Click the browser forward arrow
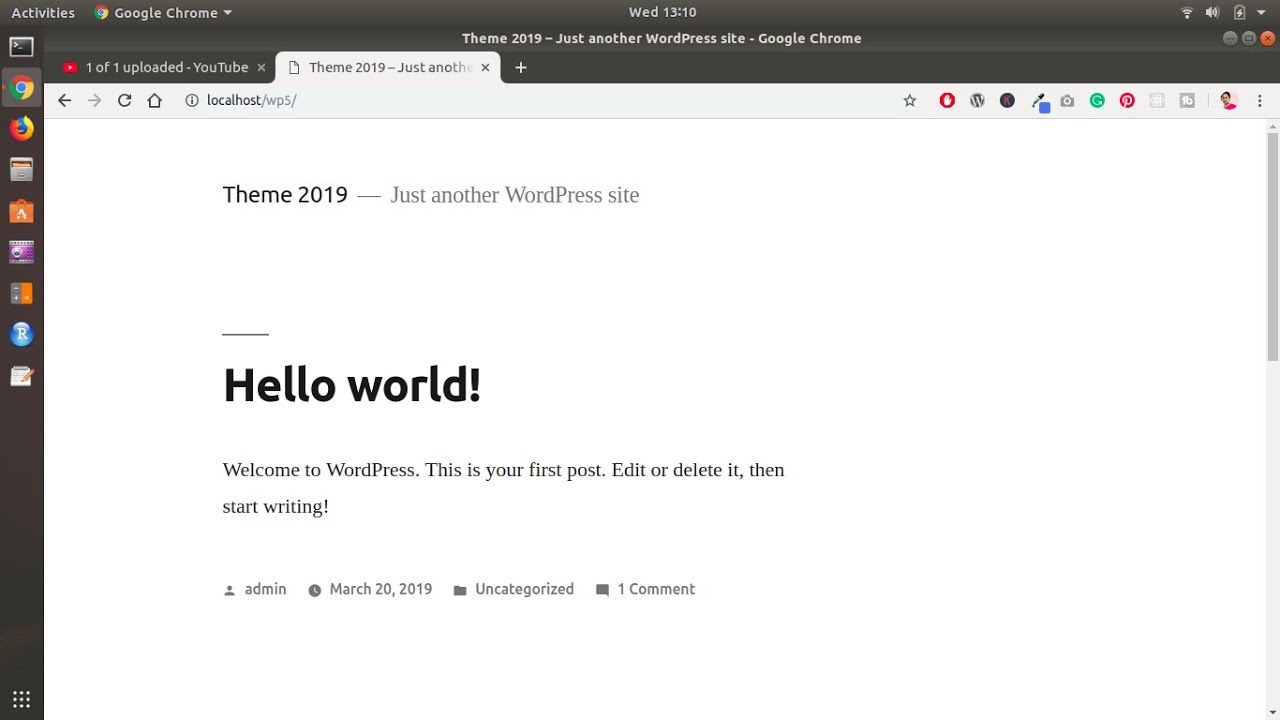 click(95, 100)
